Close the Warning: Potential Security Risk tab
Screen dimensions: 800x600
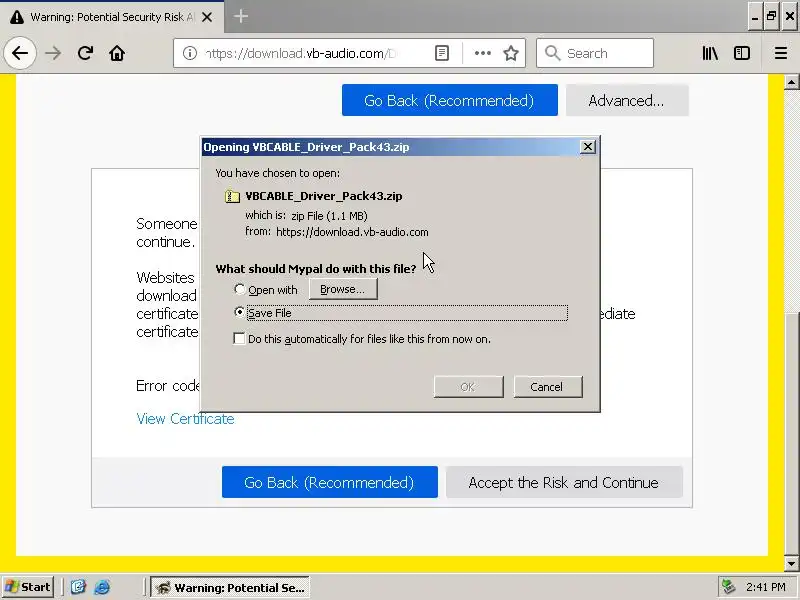click(207, 17)
